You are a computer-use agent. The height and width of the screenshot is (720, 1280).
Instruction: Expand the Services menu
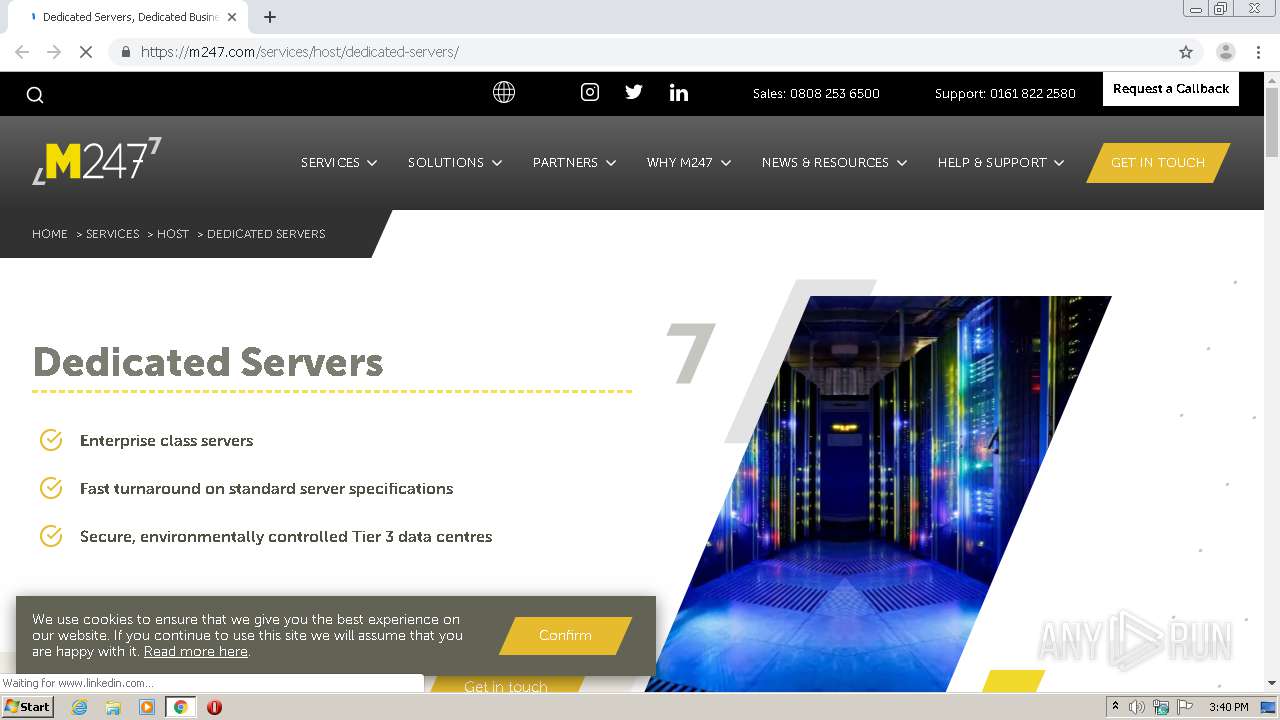(x=339, y=162)
